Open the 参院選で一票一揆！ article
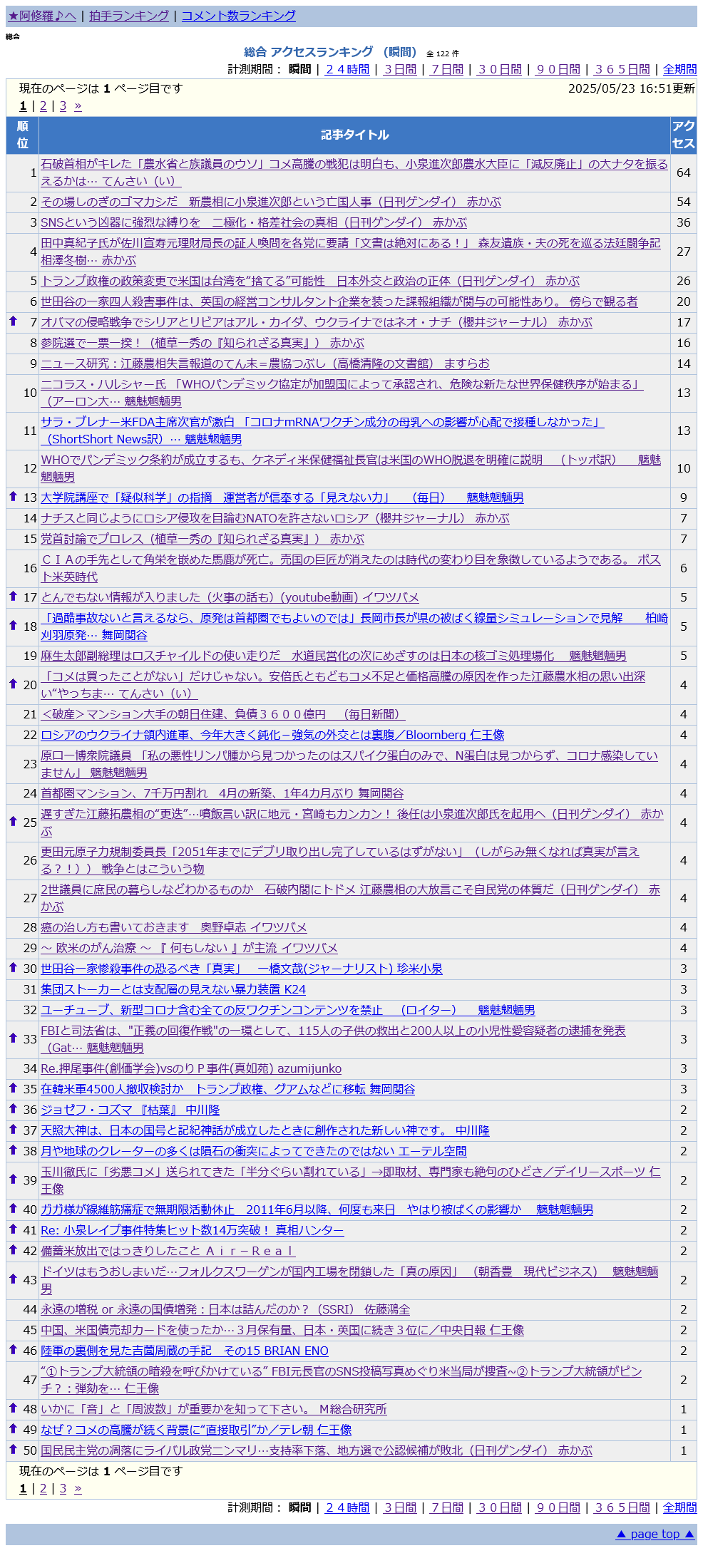The width and height of the screenshot is (703, 1568). (x=202, y=343)
